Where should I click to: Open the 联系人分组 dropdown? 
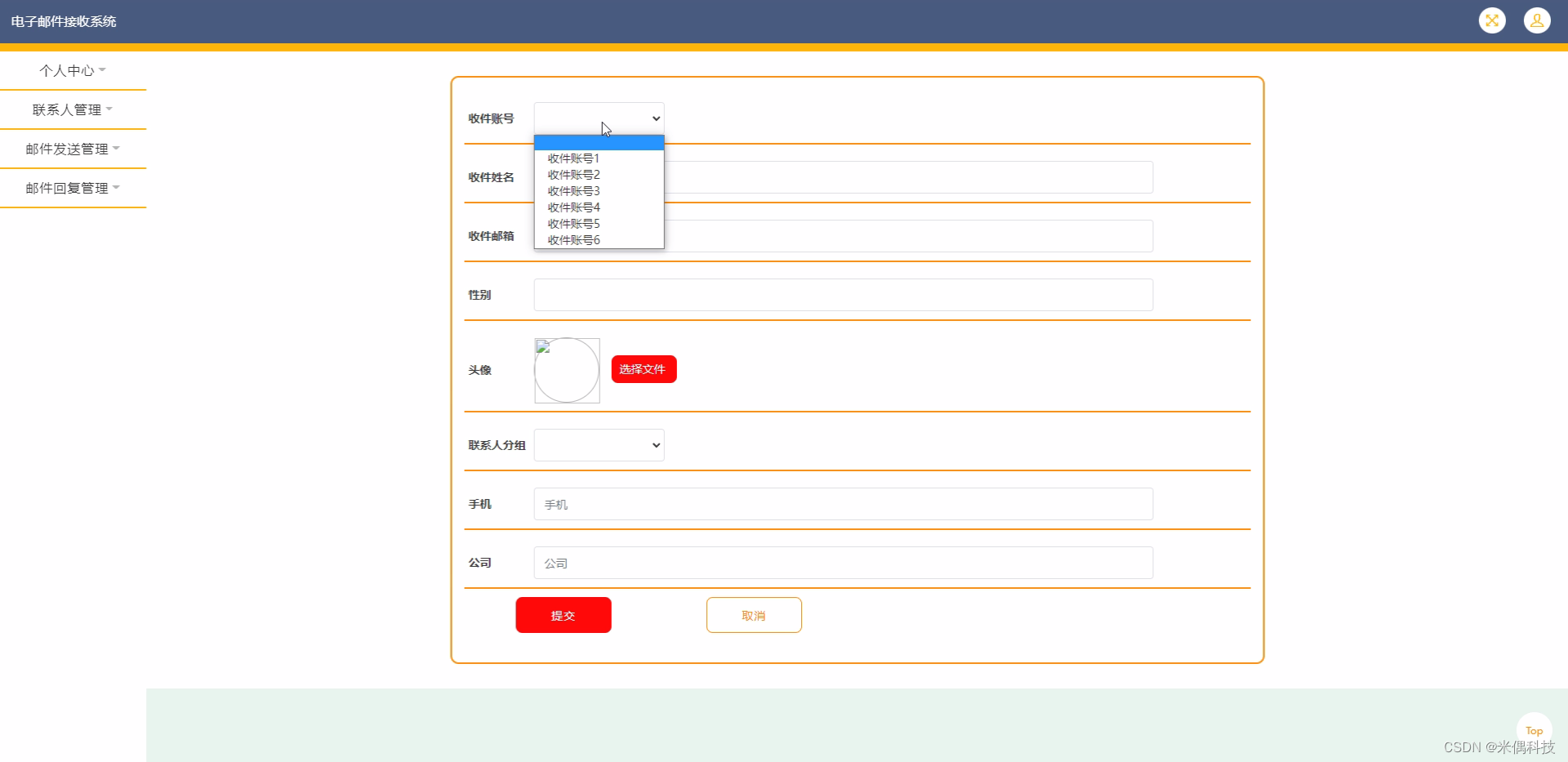click(x=599, y=445)
